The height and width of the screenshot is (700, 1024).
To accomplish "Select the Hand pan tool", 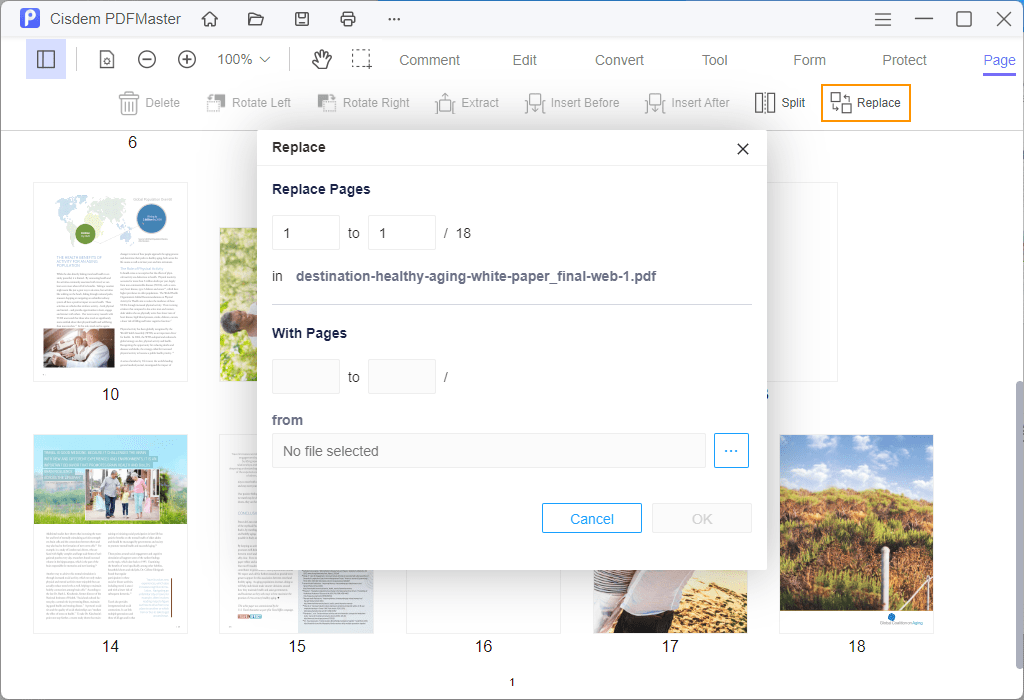I will [x=321, y=60].
